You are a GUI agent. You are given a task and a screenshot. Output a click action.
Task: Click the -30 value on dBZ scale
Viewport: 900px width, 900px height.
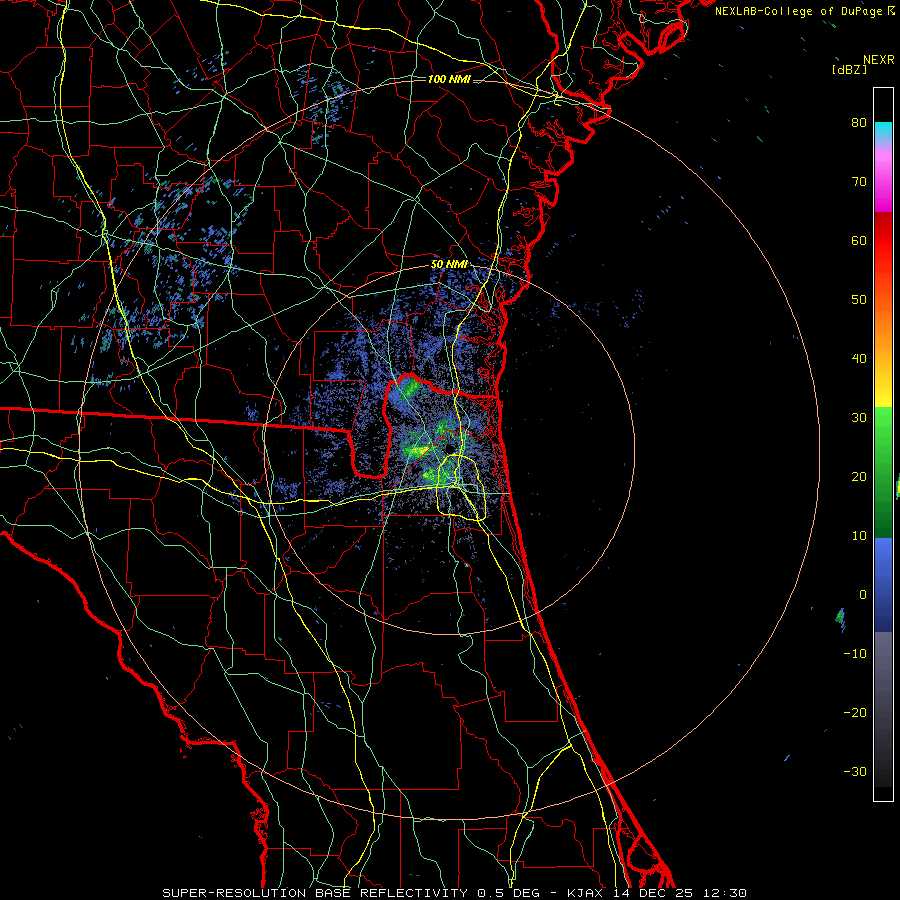[x=855, y=772]
